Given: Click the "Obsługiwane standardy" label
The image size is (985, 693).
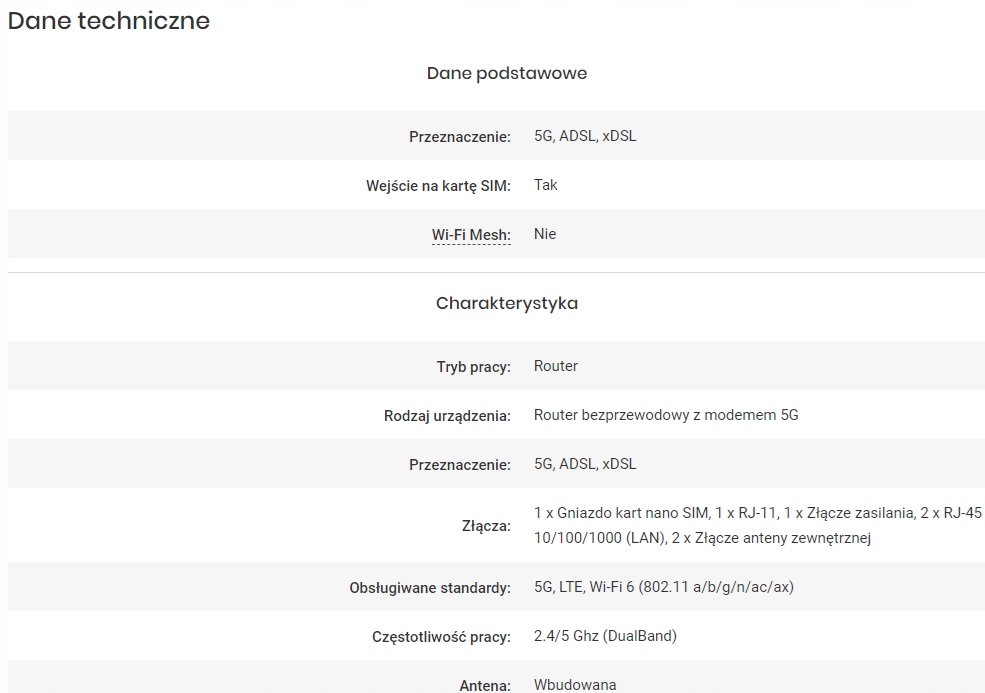Looking at the screenshot, I should point(430,588).
